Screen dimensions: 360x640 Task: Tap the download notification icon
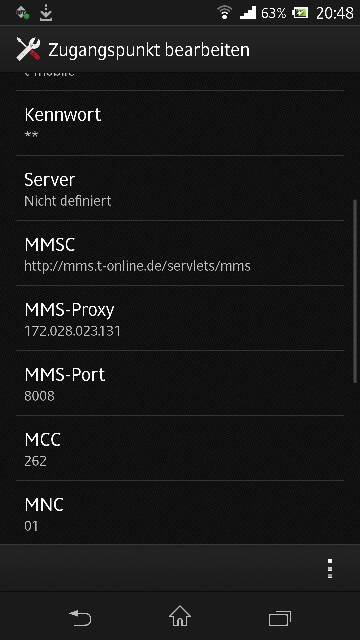point(46,13)
